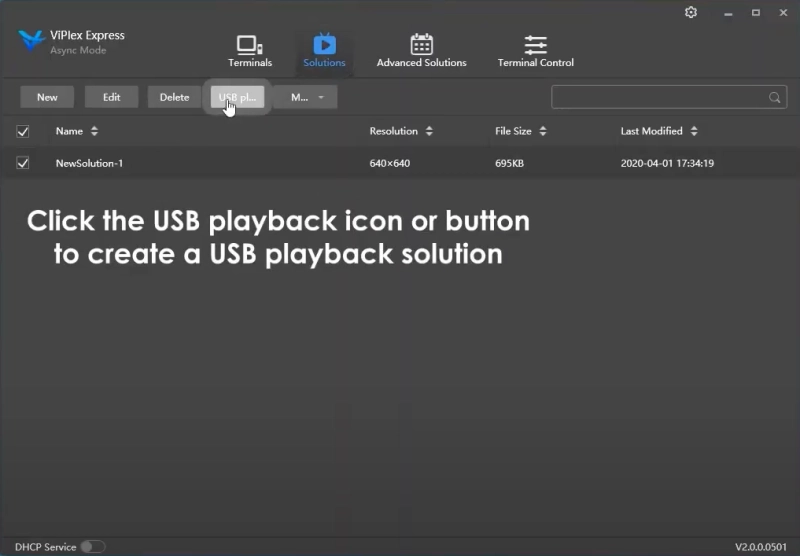Click the search magnifier icon
800x556 pixels.
coord(774,98)
